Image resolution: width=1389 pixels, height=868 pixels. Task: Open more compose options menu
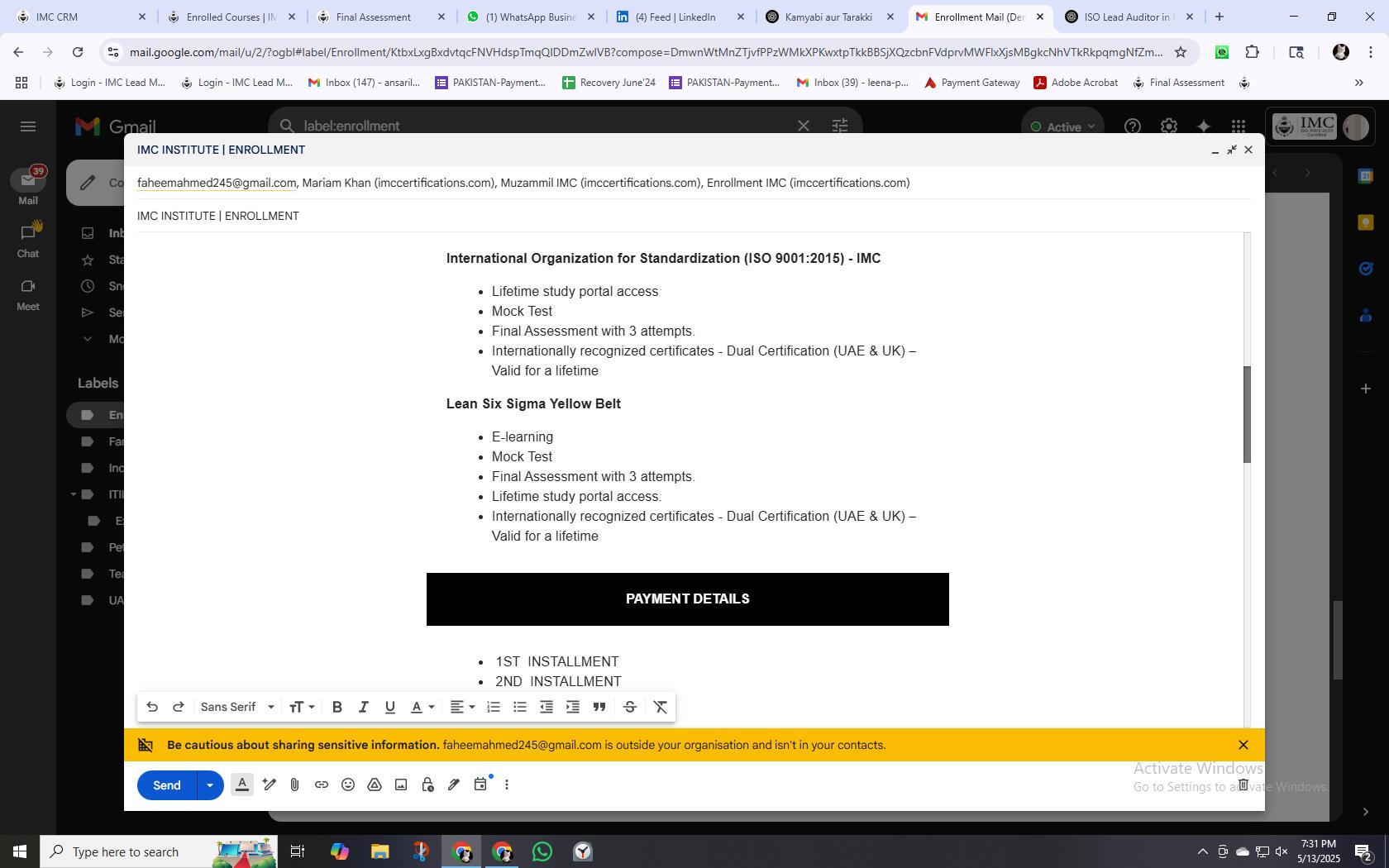click(507, 785)
